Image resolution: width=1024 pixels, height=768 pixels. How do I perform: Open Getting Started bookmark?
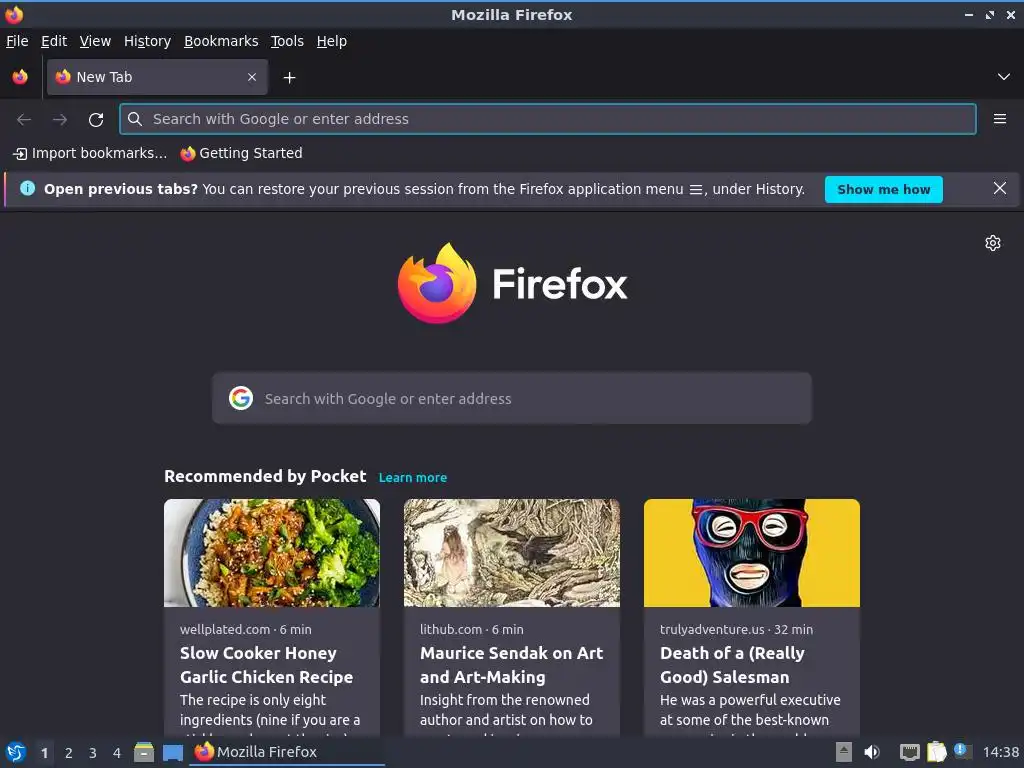pyautogui.click(x=242, y=153)
